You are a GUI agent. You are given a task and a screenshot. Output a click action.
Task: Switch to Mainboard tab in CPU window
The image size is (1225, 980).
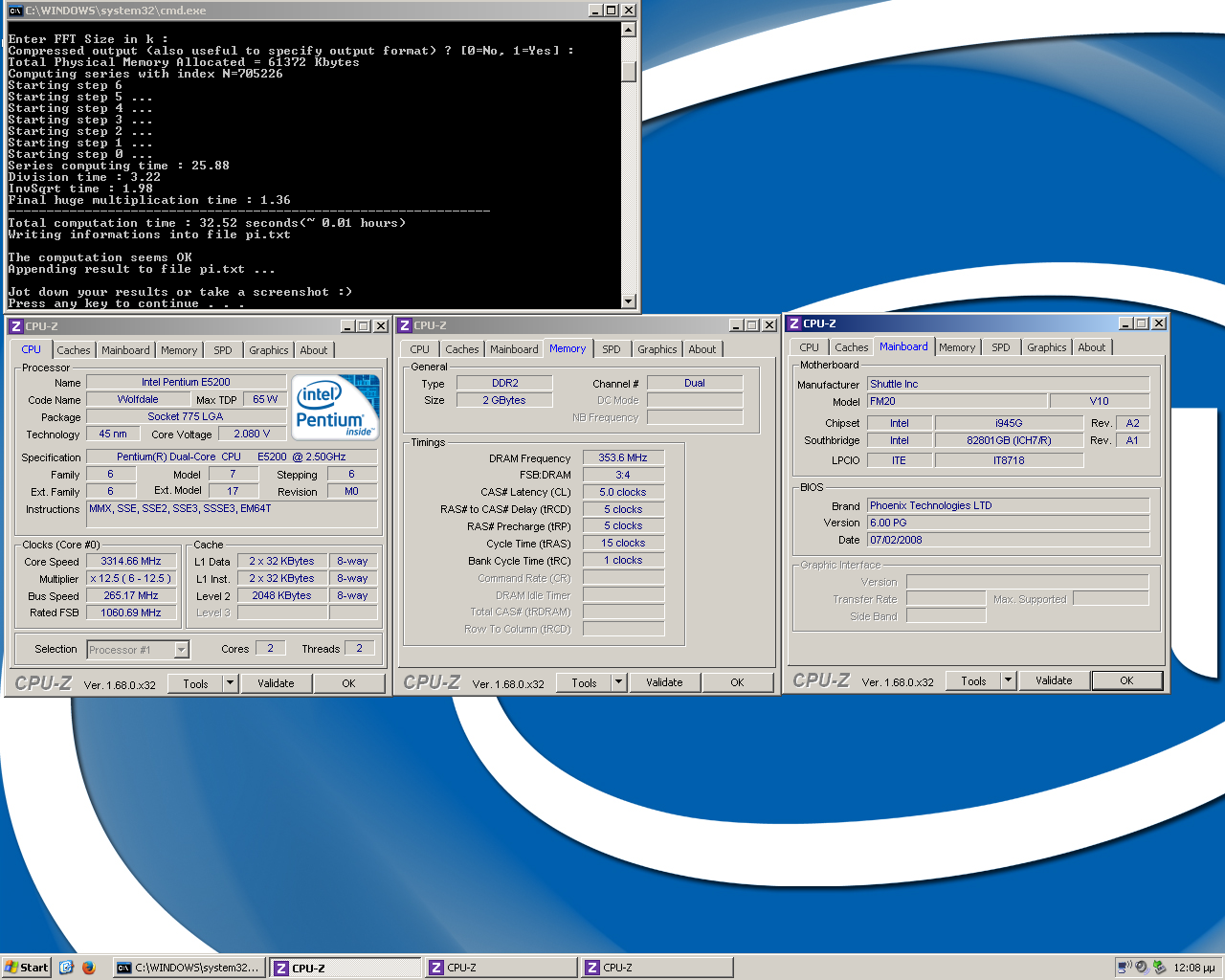[x=125, y=350]
